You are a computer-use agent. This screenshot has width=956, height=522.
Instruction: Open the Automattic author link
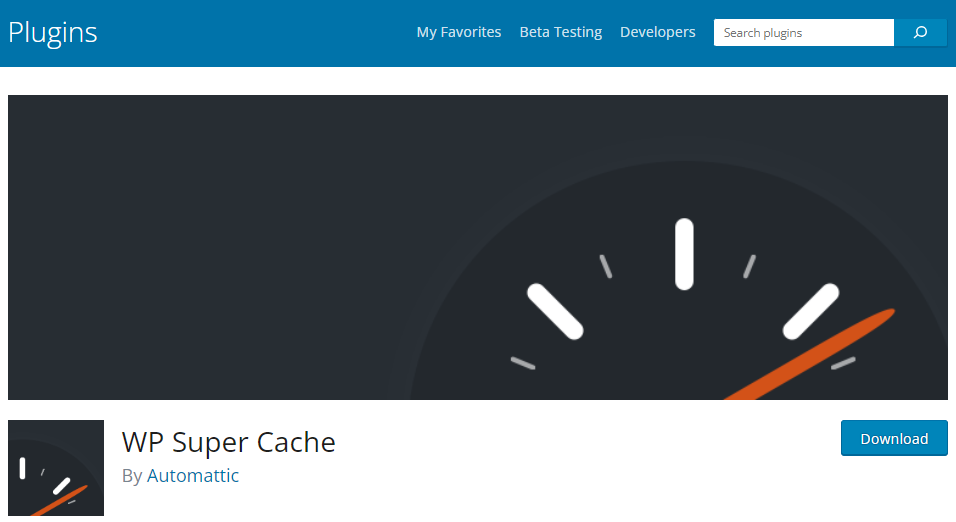coord(193,475)
